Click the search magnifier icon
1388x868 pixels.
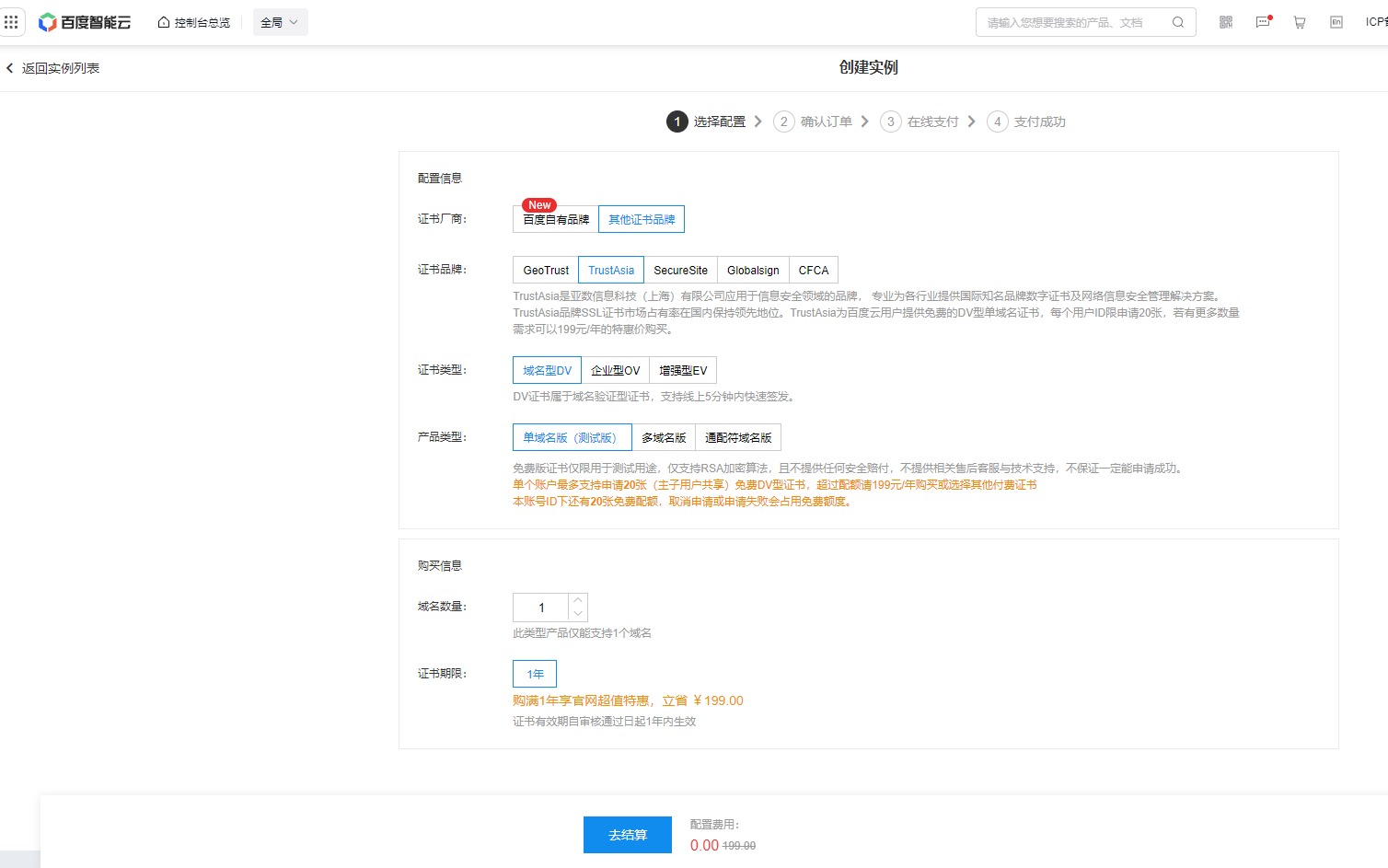tap(1178, 22)
